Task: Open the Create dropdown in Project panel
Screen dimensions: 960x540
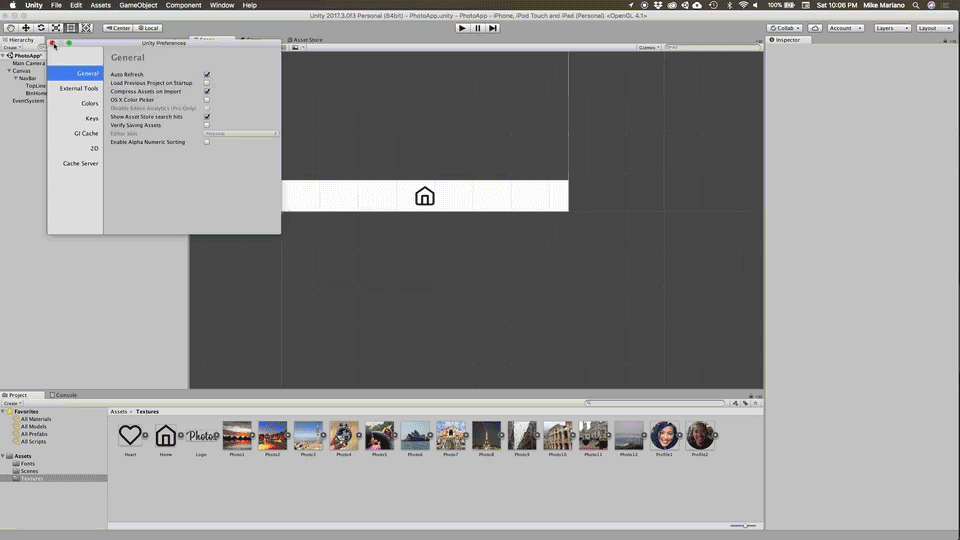Action: 12,403
